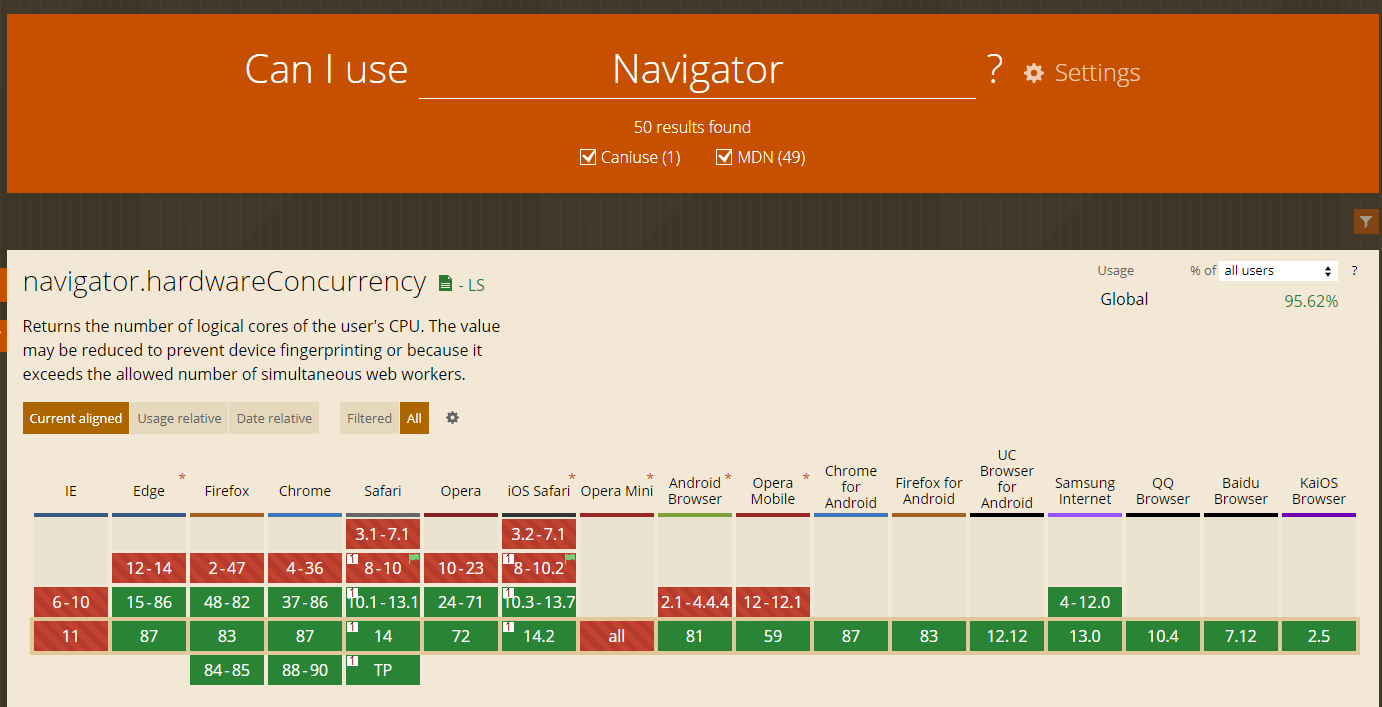Select Baidu Browser 7.12 cell

click(x=1241, y=636)
